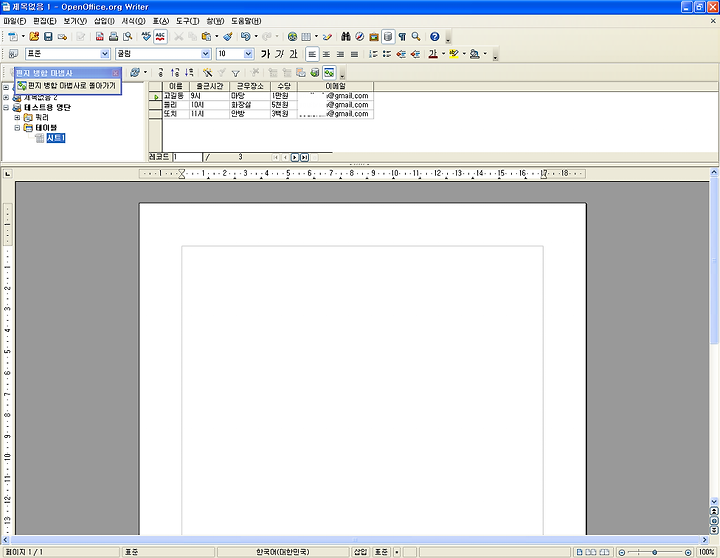The width and height of the screenshot is (720, 558).
Task: Open the 도구(T) menu
Action: [187, 21]
